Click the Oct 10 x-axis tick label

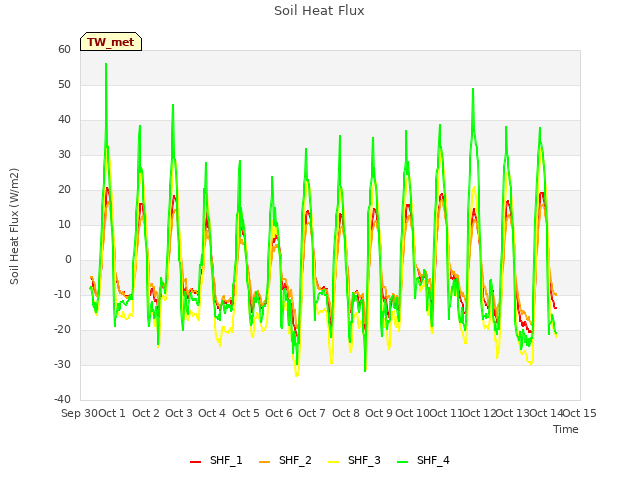click(x=412, y=413)
